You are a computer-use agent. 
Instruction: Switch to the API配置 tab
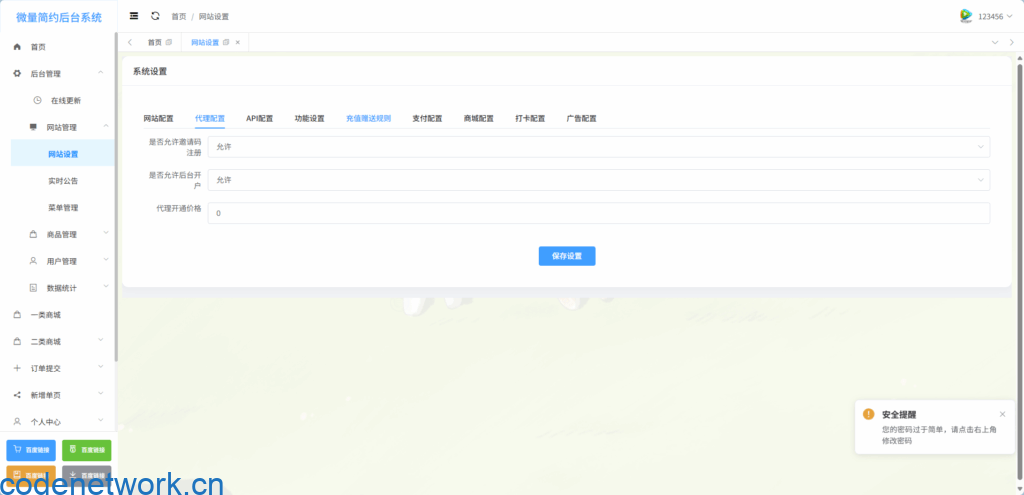(x=259, y=118)
